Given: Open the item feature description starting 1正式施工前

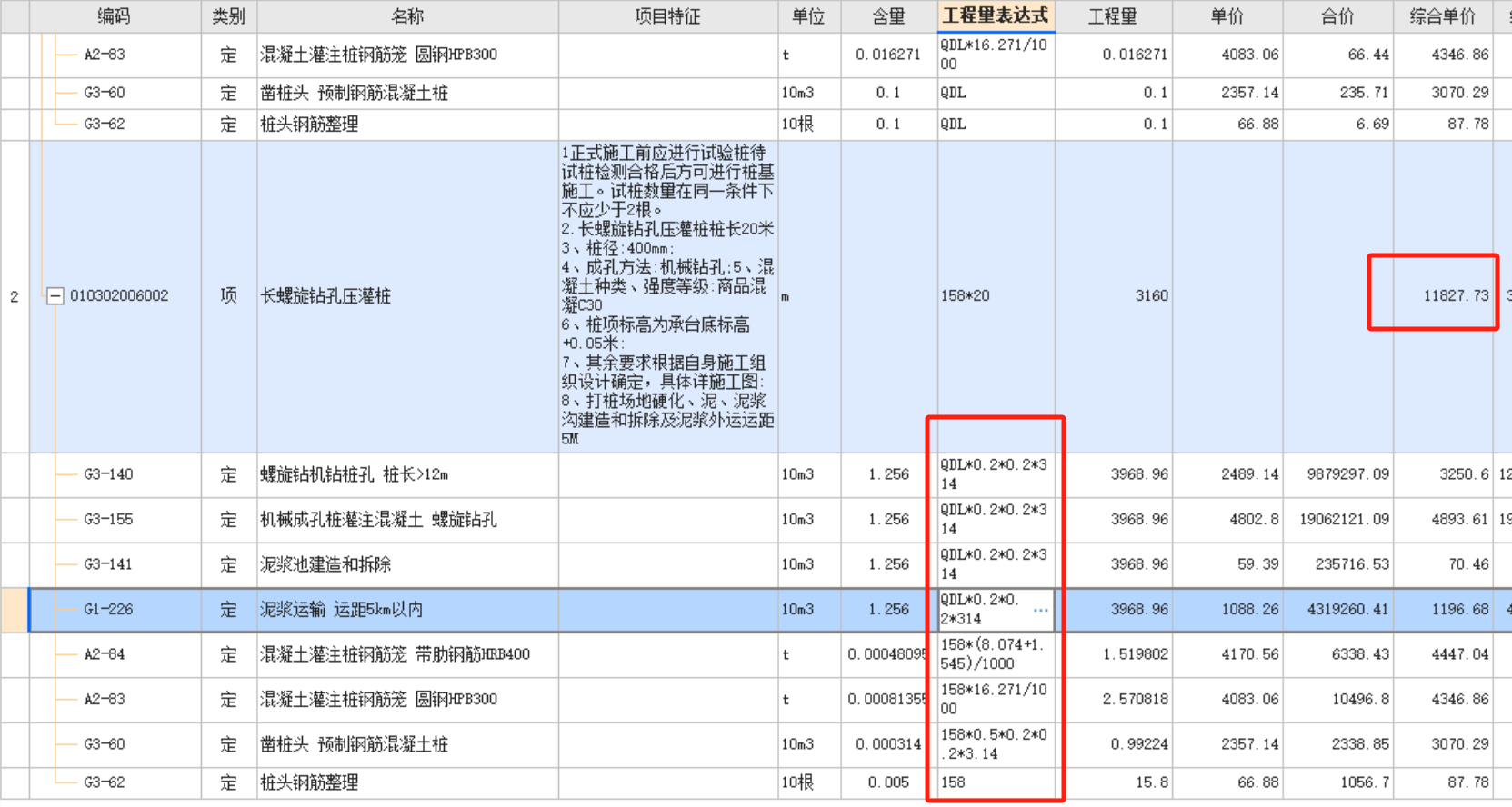Looking at the screenshot, I should click(668, 296).
